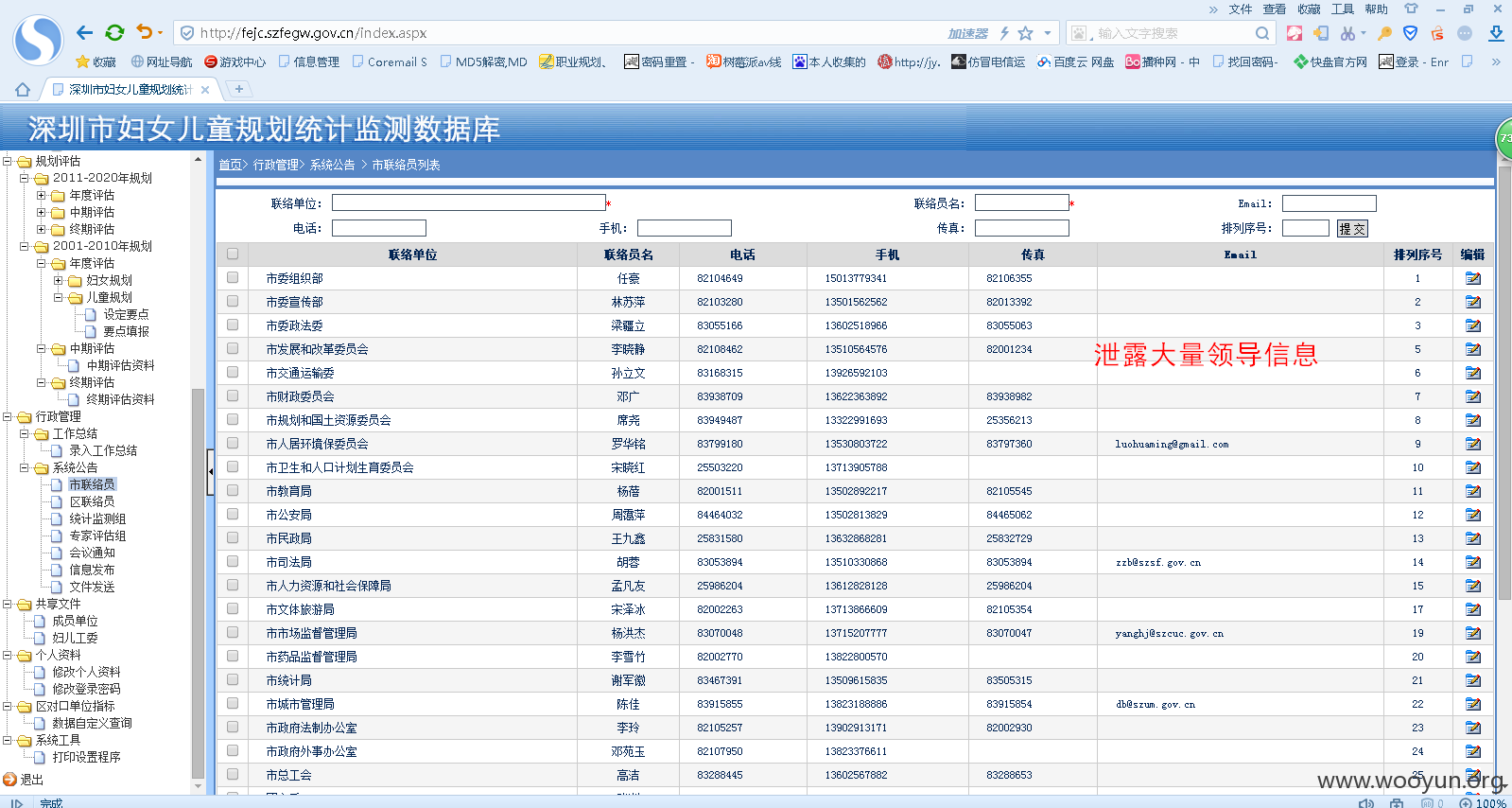Open the 网址导航 bookmark

[162, 61]
